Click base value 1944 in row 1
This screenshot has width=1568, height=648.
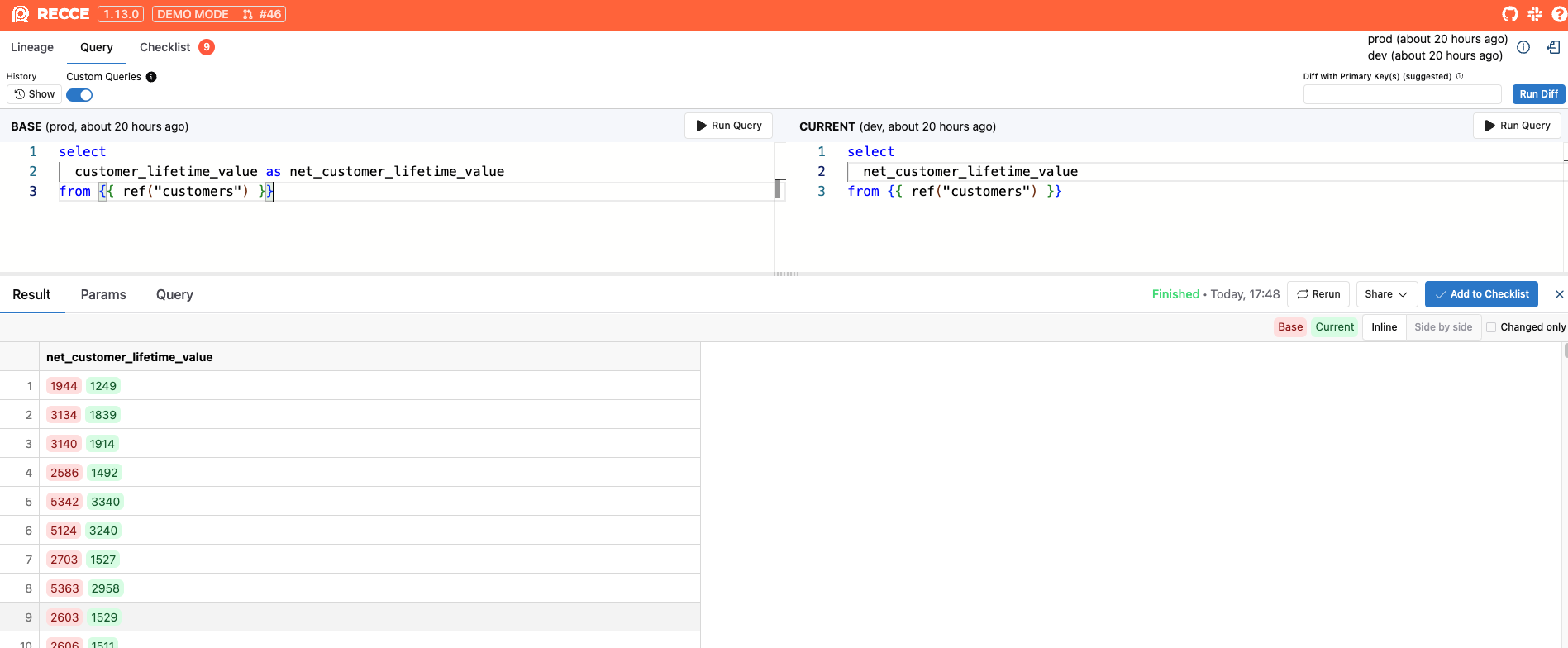(64, 386)
